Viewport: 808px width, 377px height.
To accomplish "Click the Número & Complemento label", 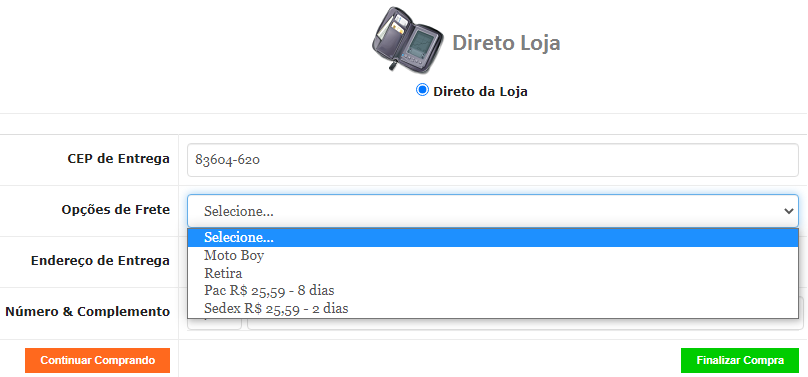I will [x=88, y=312].
